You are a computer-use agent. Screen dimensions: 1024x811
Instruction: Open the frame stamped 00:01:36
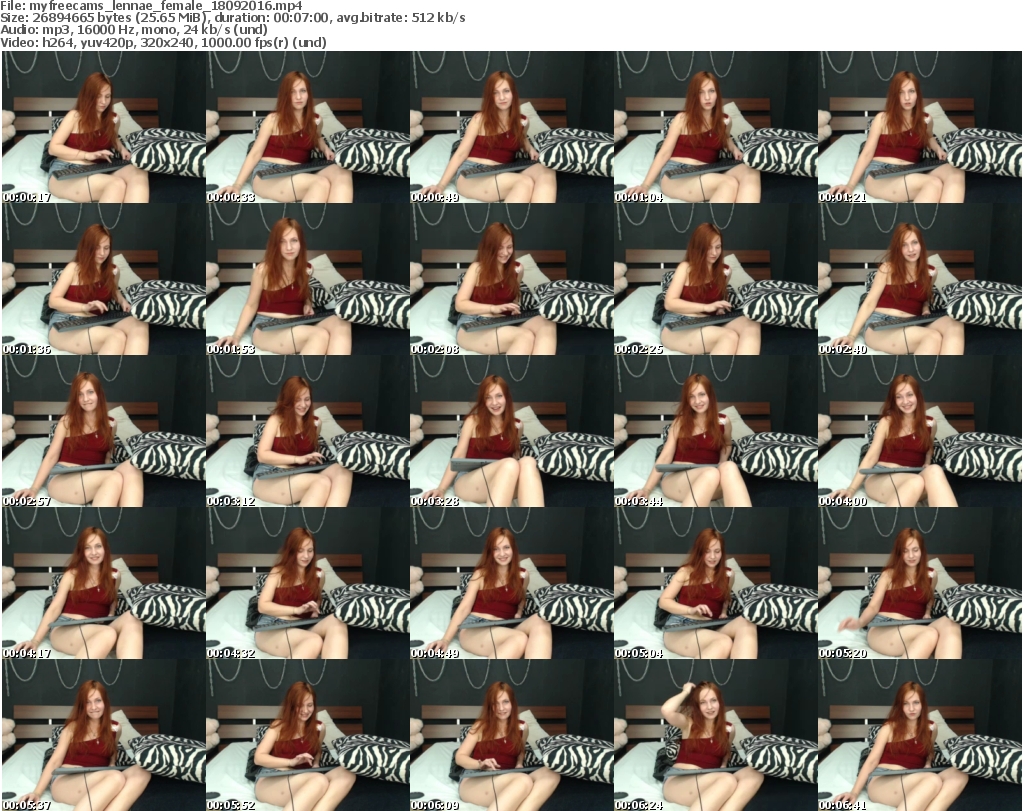click(x=104, y=279)
